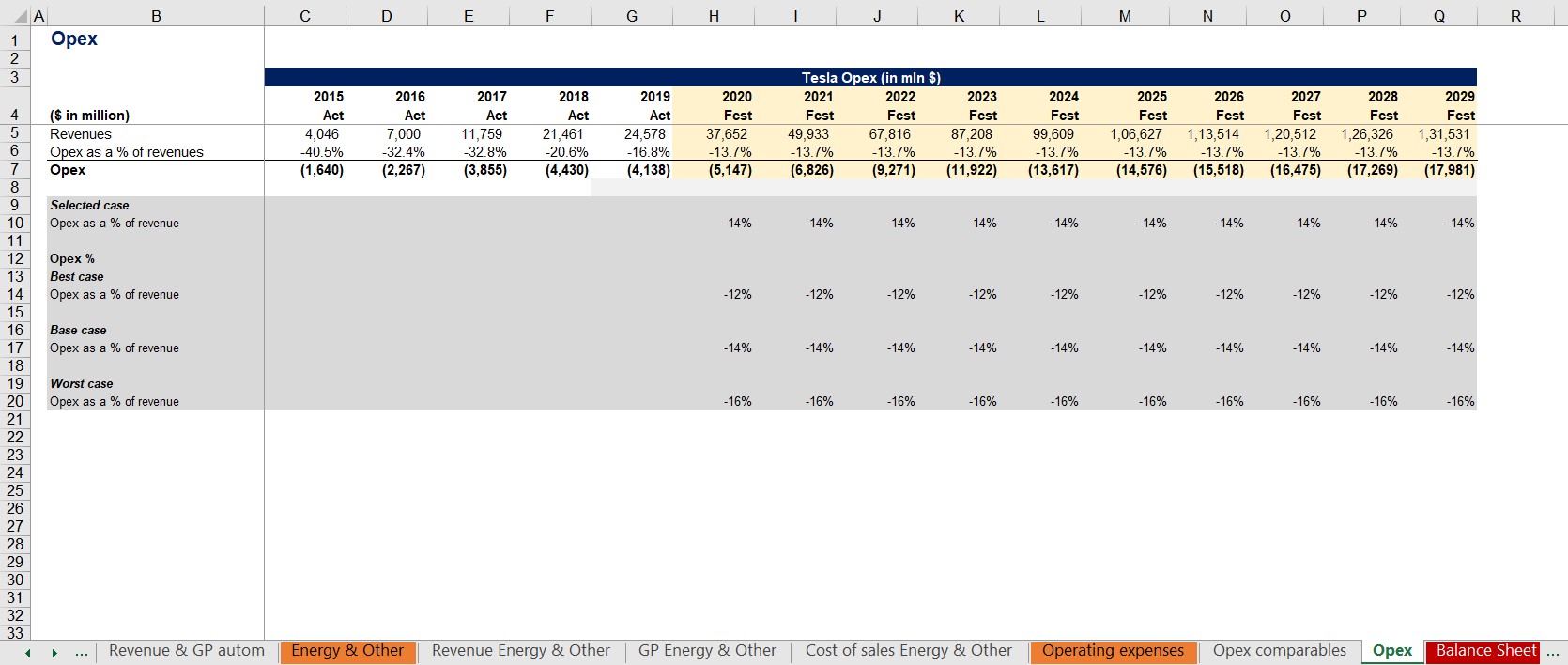Click the bold Opex label in row 7
The width and height of the screenshot is (1568, 665).
pyautogui.click(x=68, y=170)
